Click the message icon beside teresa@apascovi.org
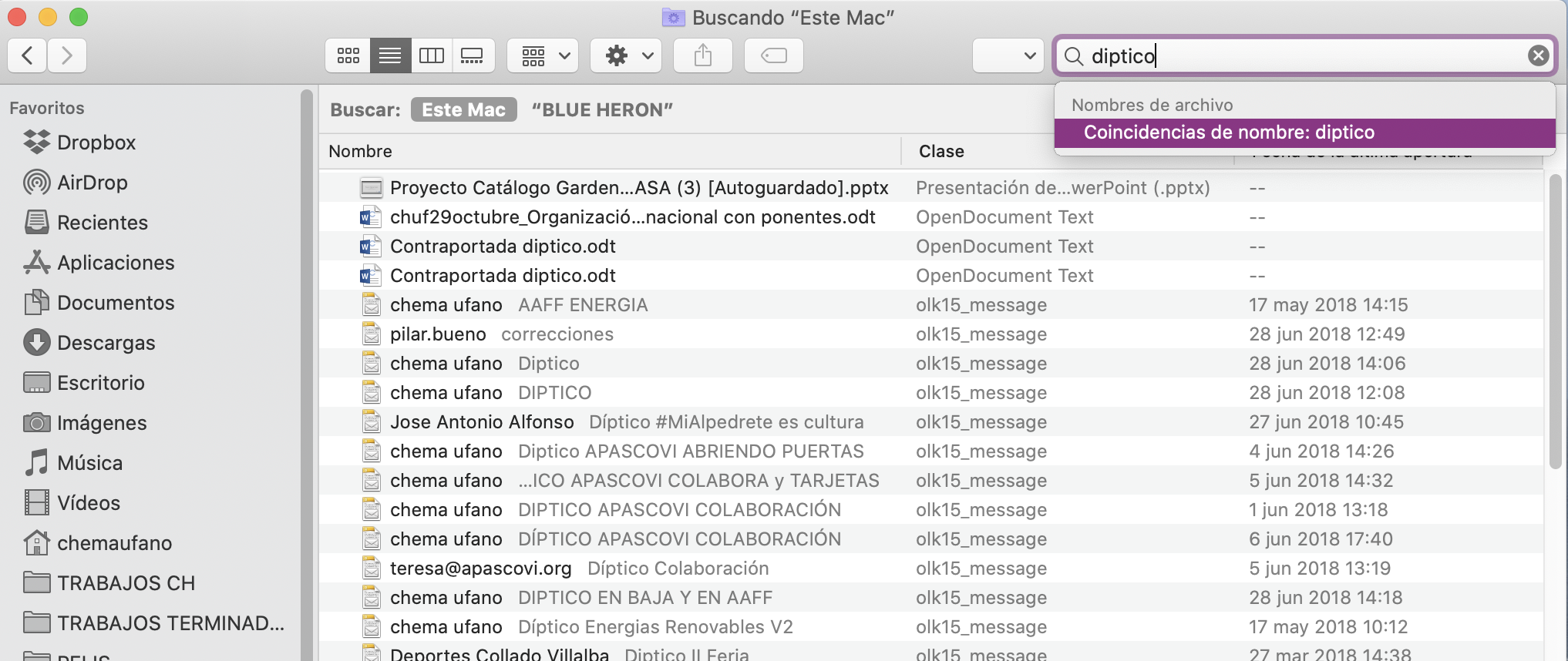Screen dimensions: 1568x661 tap(372, 569)
